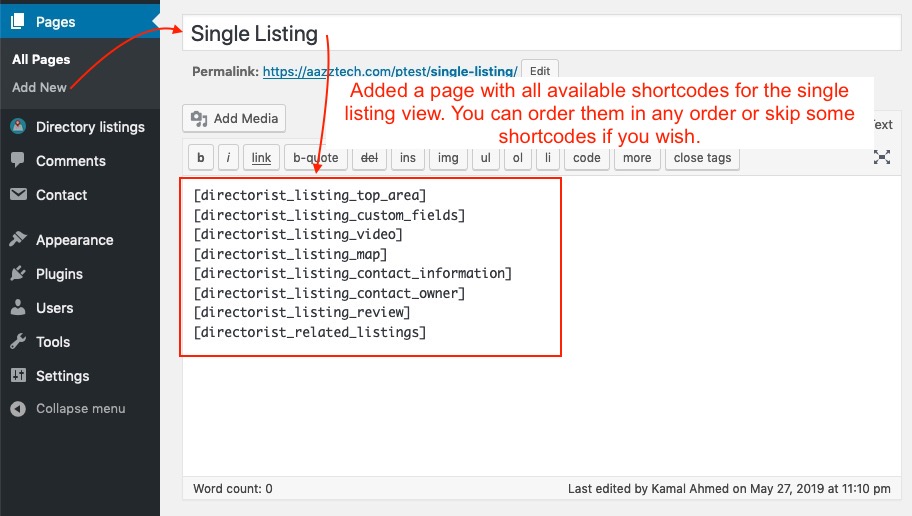Open Directory listings icon in sidebar

(18, 126)
